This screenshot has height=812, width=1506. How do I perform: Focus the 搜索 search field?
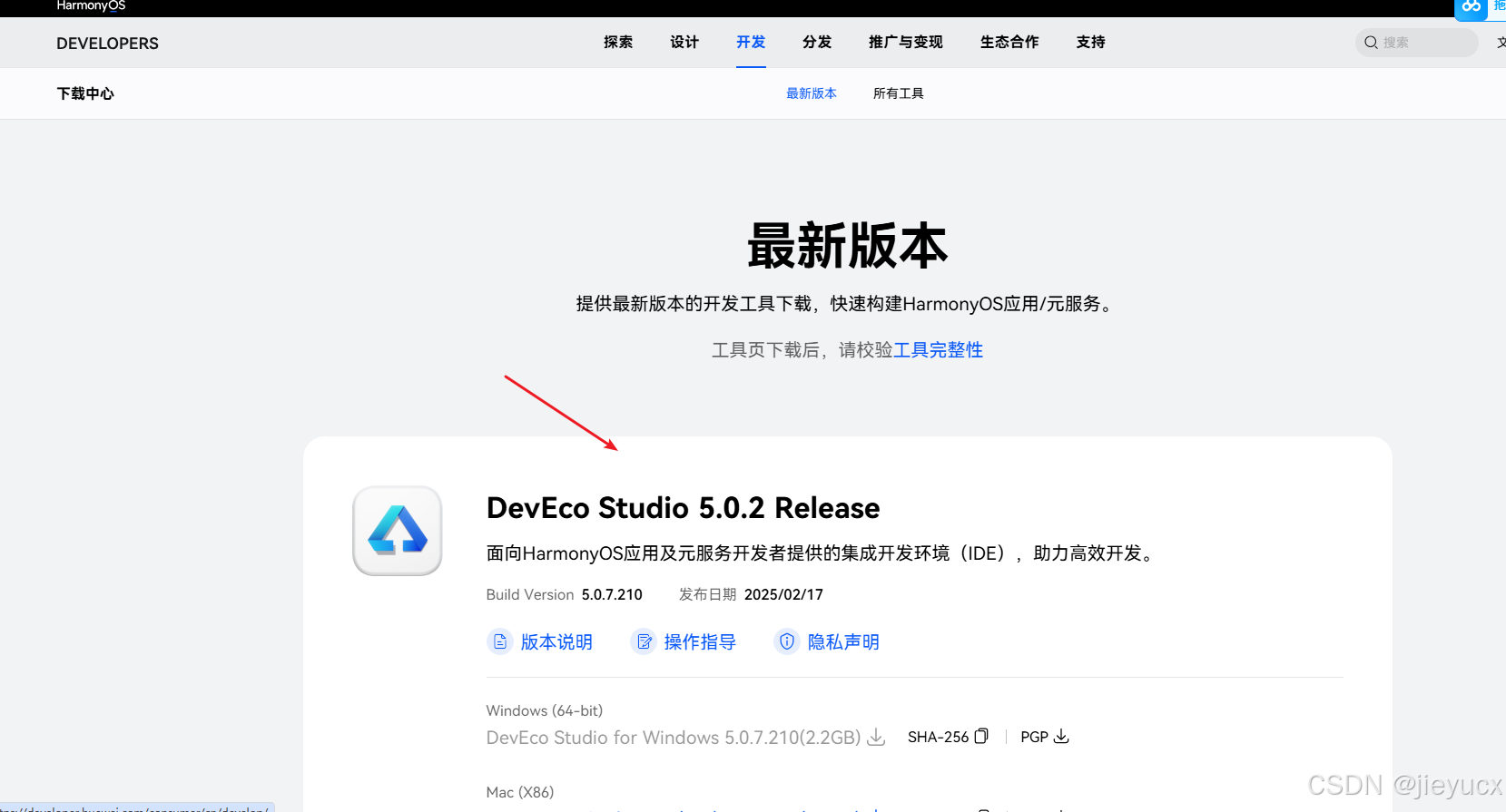click(1416, 43)
